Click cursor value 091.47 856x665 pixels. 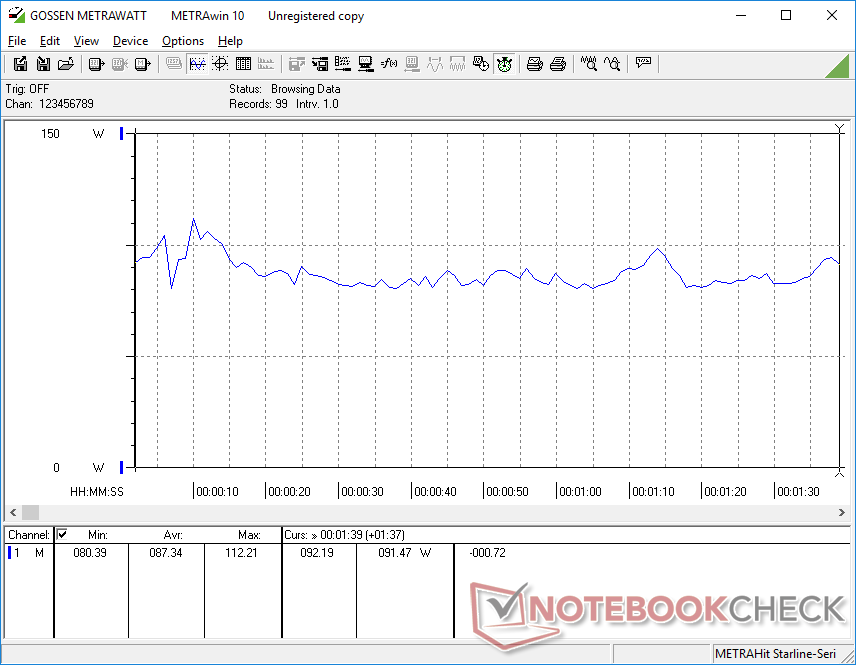coord(395,553)
